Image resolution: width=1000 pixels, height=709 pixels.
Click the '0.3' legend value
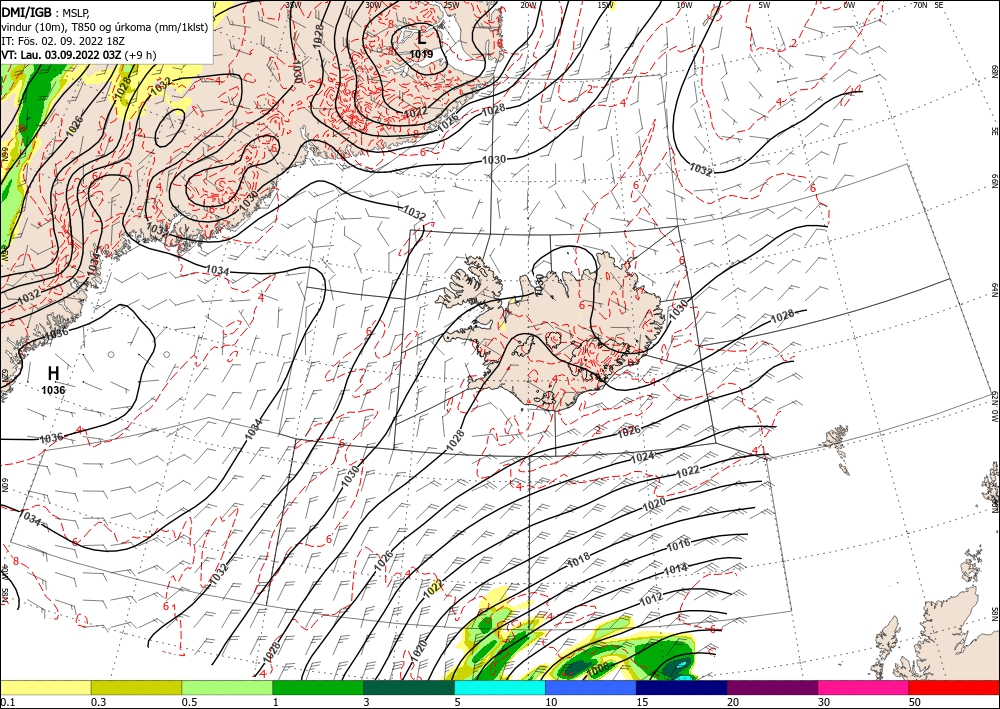click(98, 702)
